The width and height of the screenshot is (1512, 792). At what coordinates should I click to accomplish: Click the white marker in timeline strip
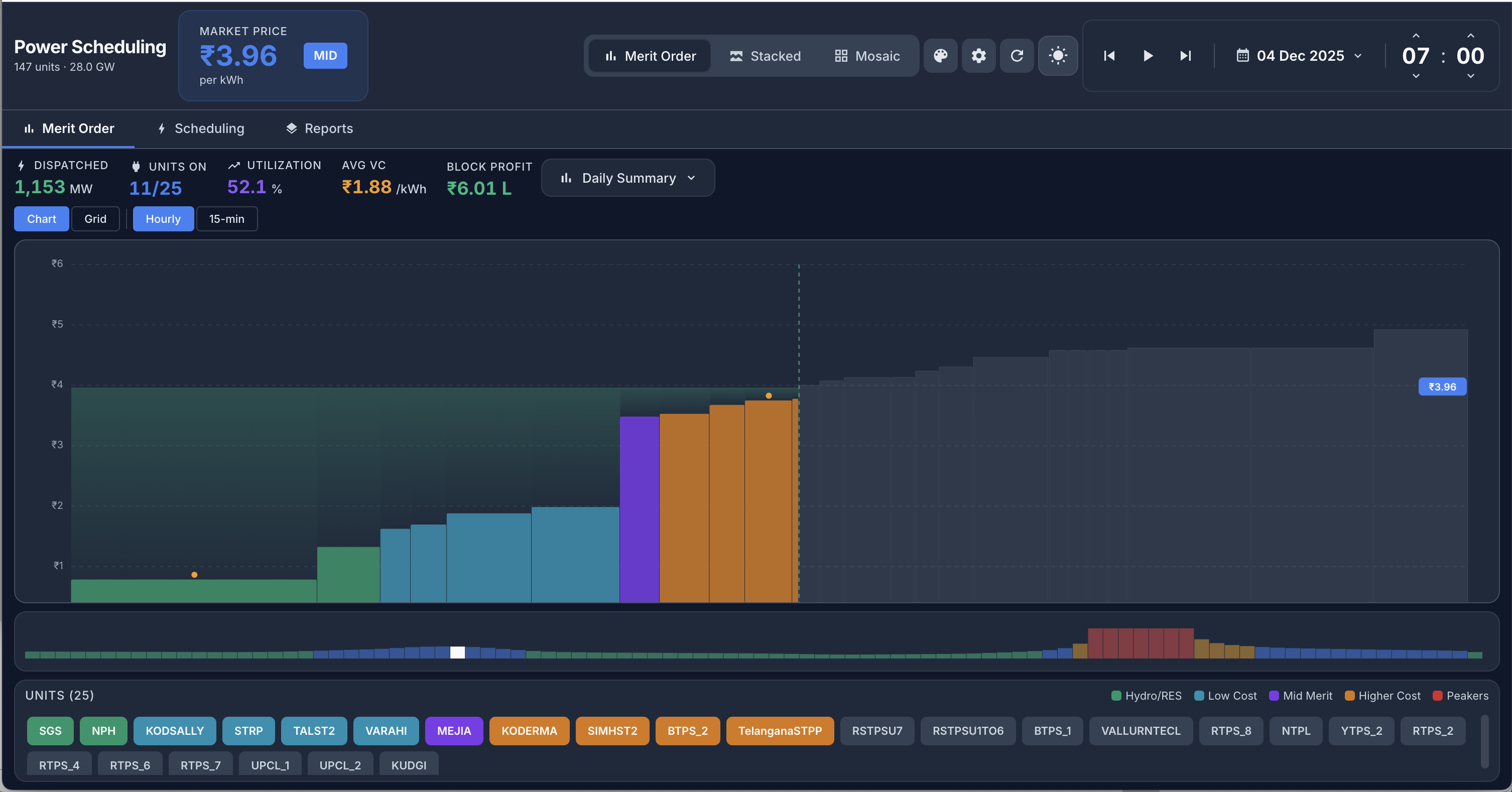click(457, 652)
